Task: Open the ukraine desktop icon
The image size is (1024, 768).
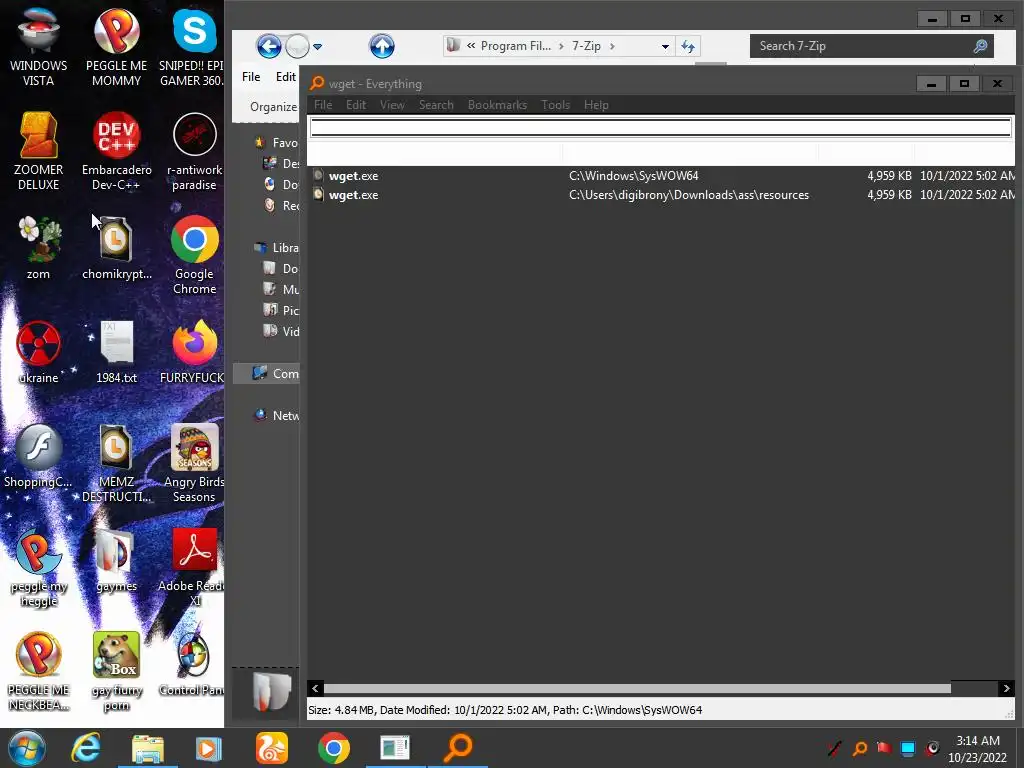Action: [38, 353]
